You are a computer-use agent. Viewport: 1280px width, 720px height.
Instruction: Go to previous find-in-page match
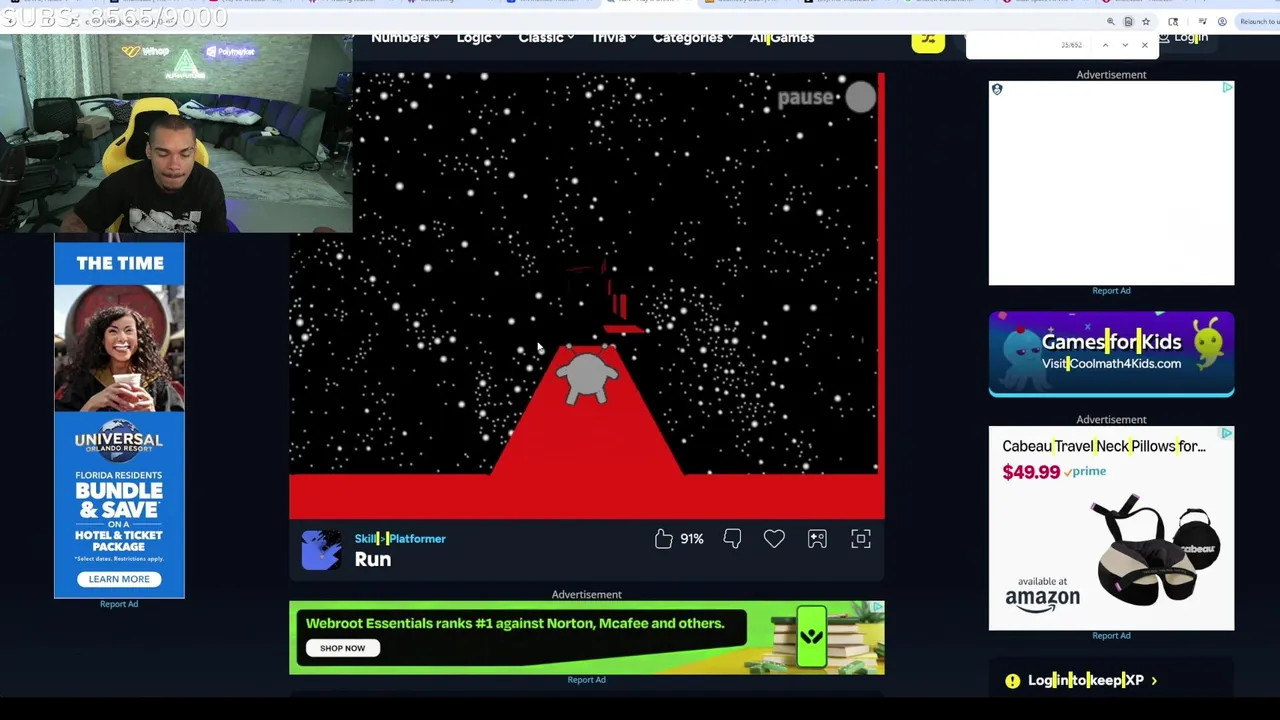[x=1105, y=45]
